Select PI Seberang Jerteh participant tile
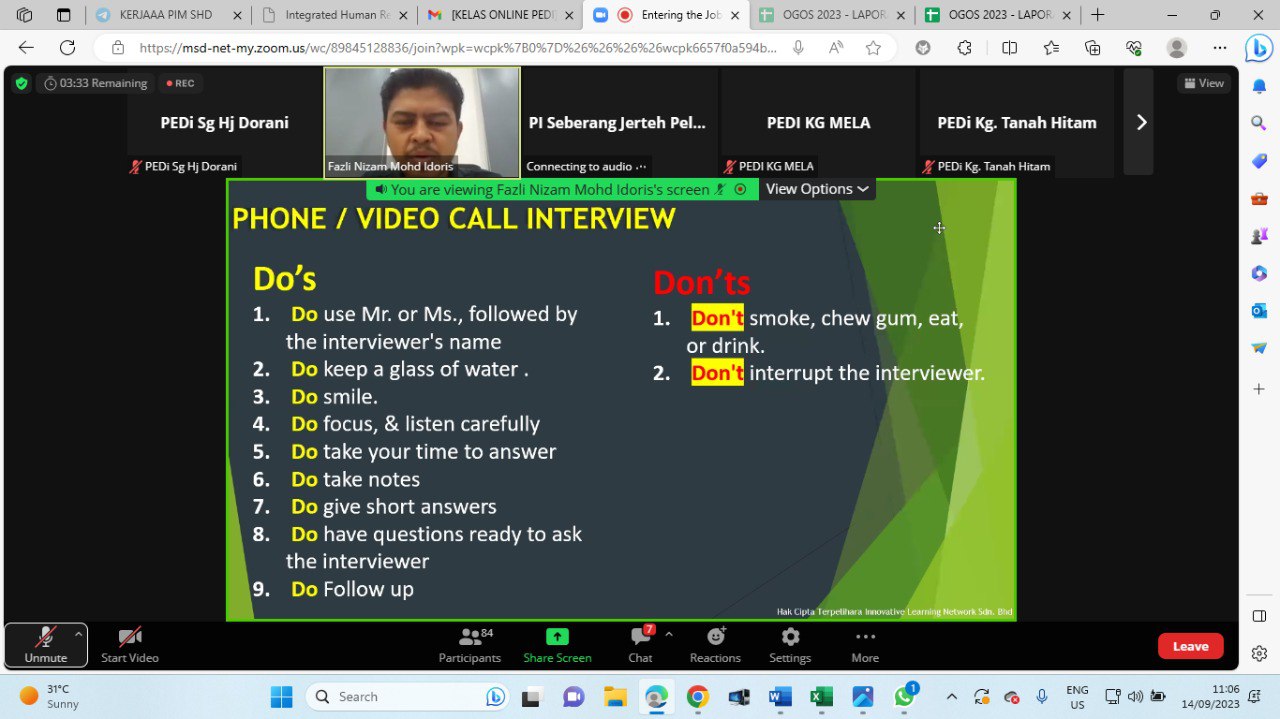 coord(620,122)
